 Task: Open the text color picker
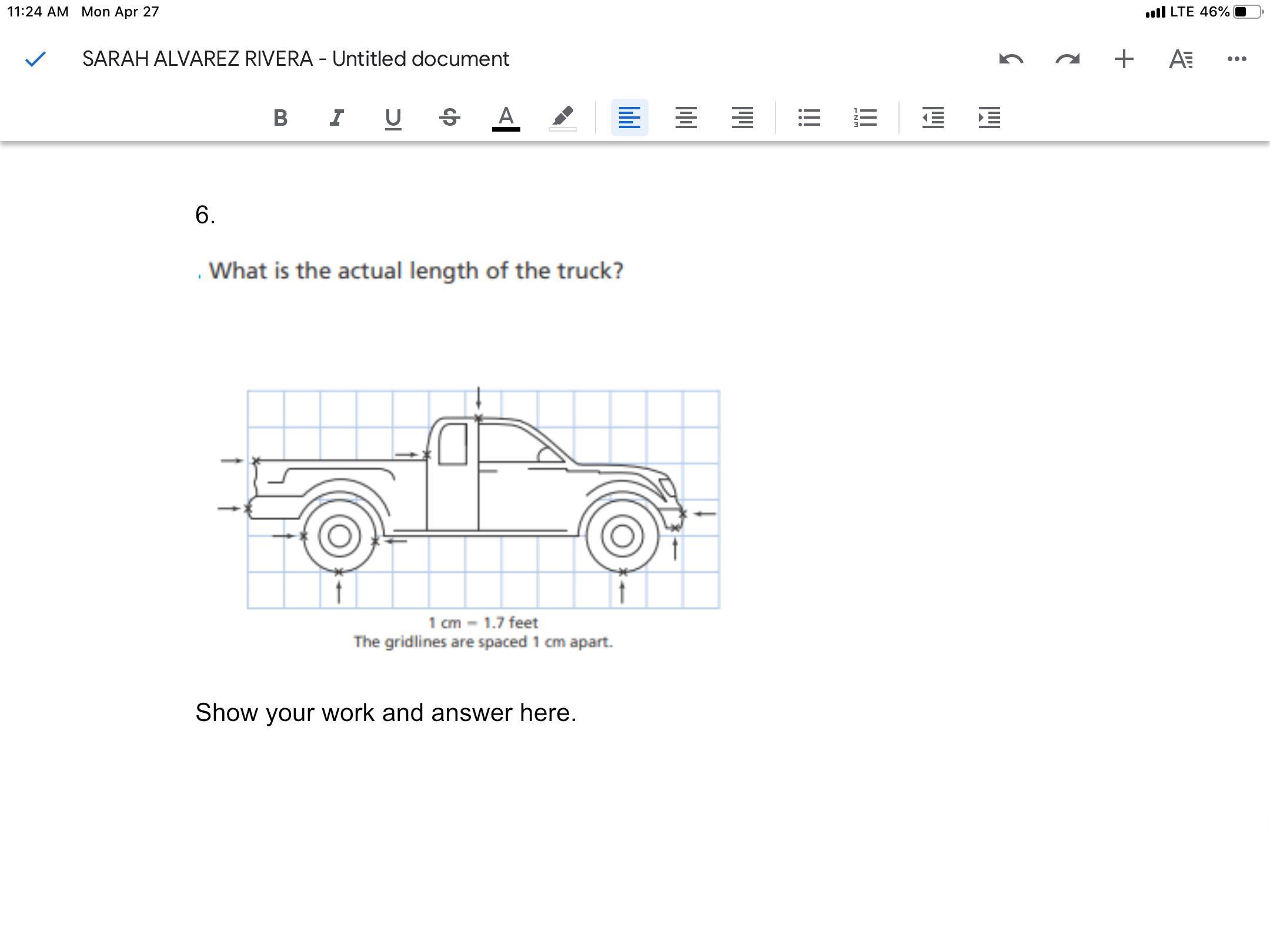(506, 118)
